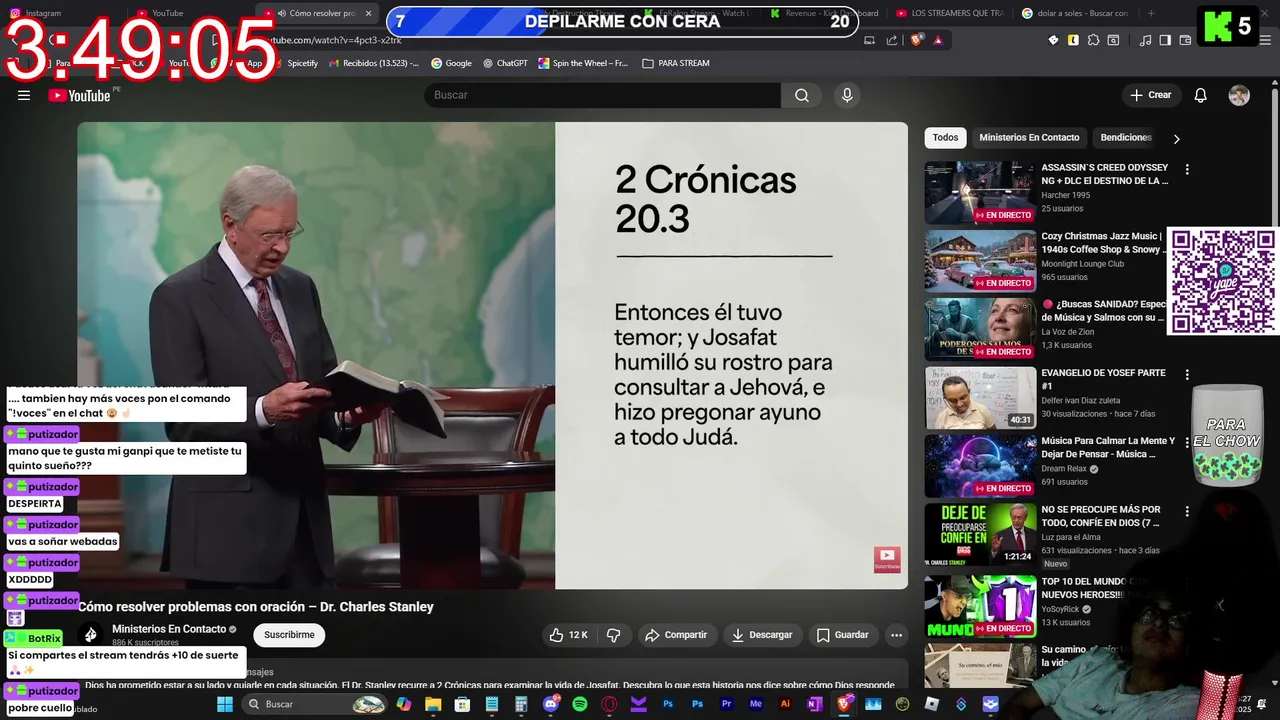Switch to dolar a soles search tab
This screenshot has width=1280, height=720.
[x=1076, y=13]
